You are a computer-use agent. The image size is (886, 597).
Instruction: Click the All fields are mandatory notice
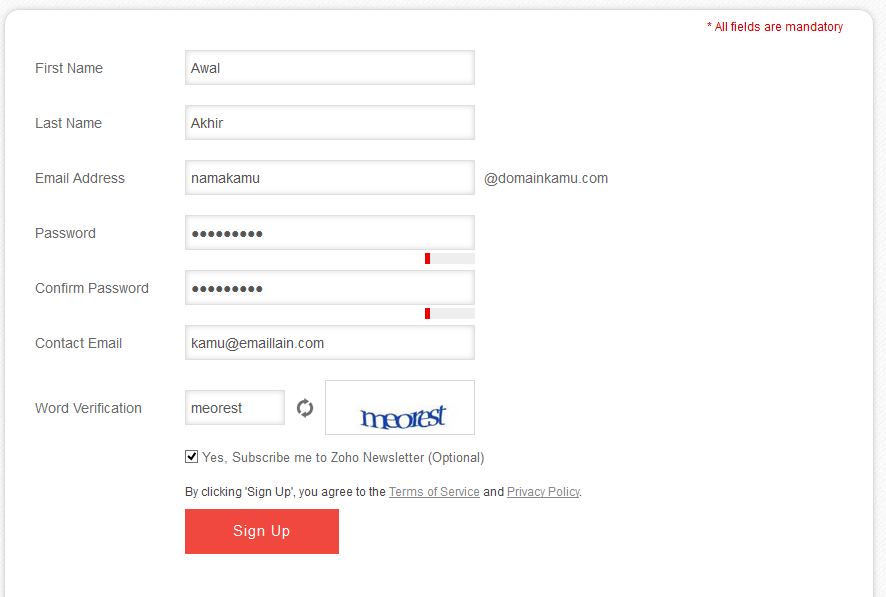pyautogui.click(x=775, y=27)
